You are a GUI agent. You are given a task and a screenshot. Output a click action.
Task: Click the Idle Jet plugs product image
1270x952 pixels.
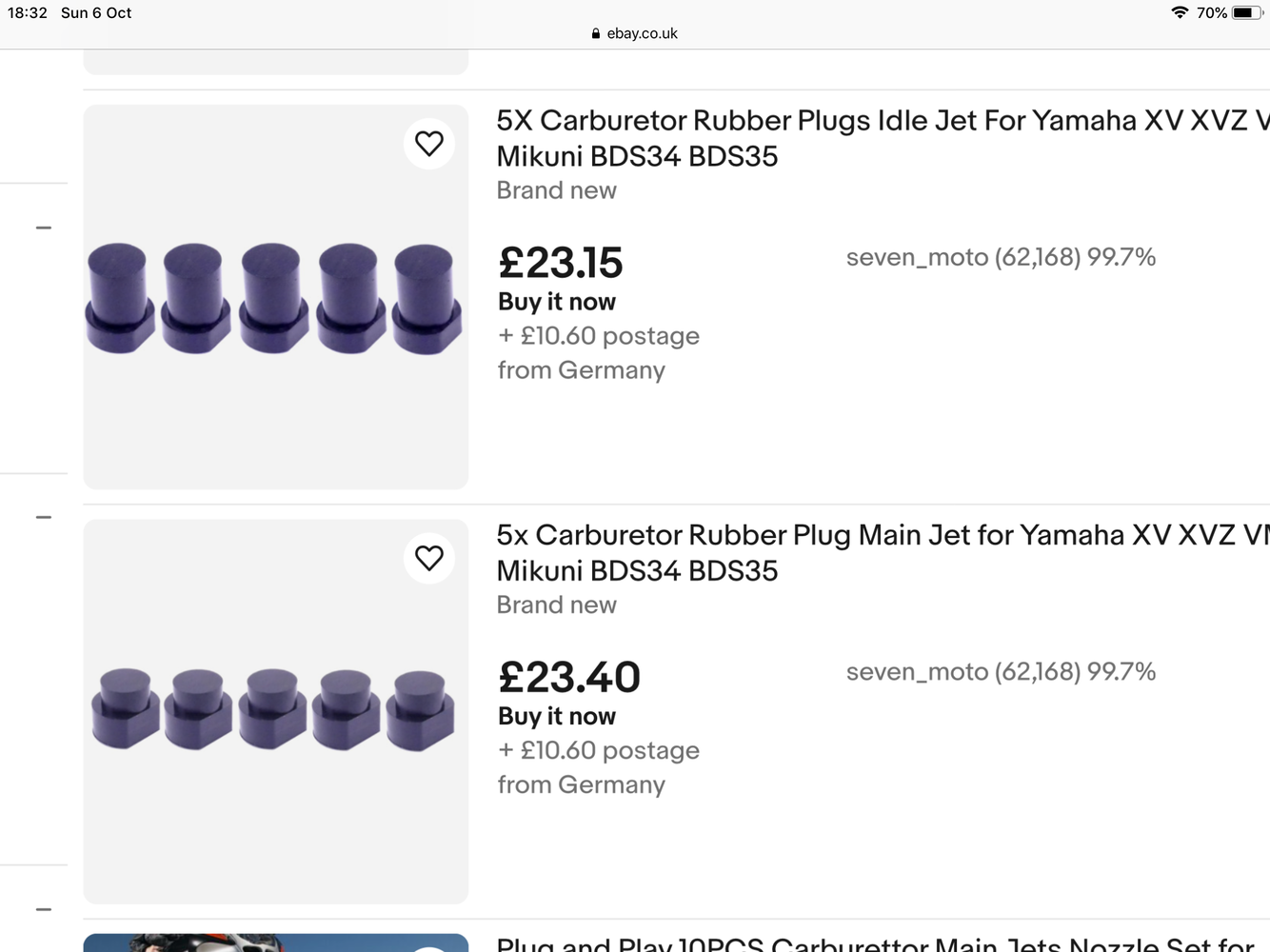(274, 298)
